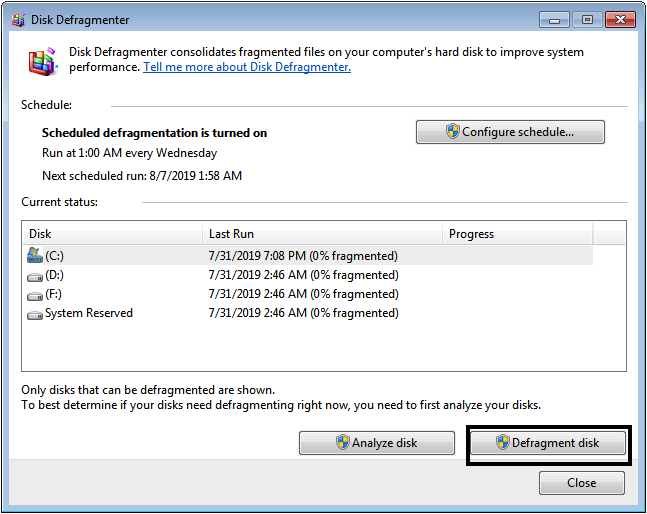Sort by the Last Run column header
The image size is (647, 514).
click(x=322, y=234)
